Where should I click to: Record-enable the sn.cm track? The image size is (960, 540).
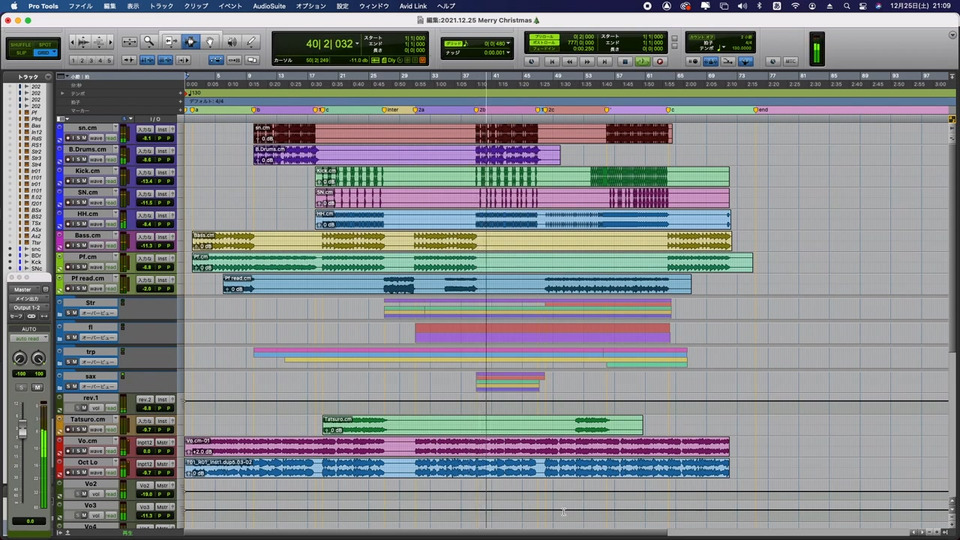click(x=69, y=138)
